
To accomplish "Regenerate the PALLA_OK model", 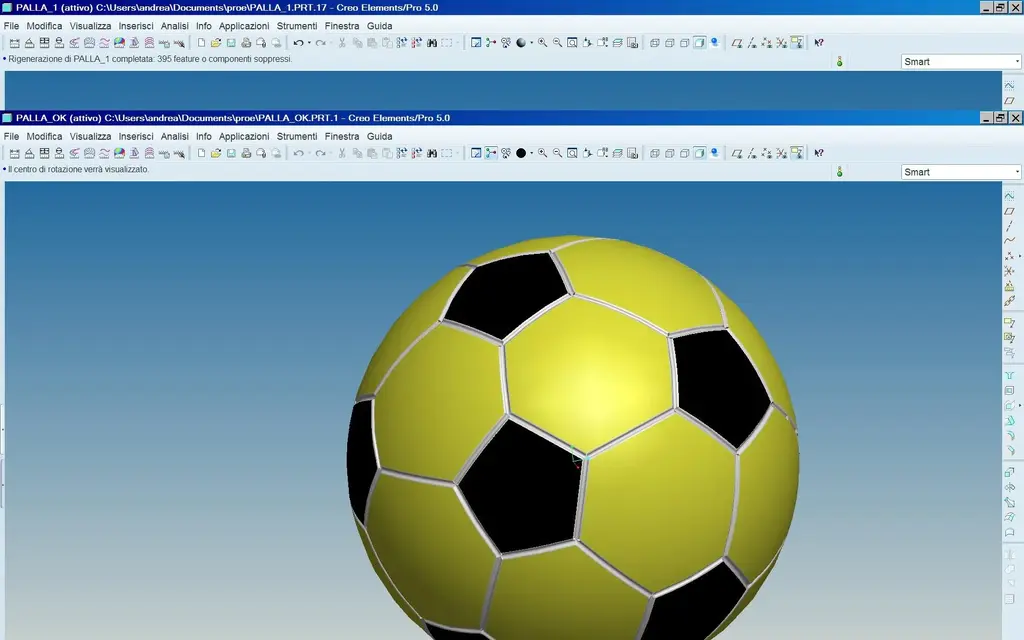I will point(402,153).
